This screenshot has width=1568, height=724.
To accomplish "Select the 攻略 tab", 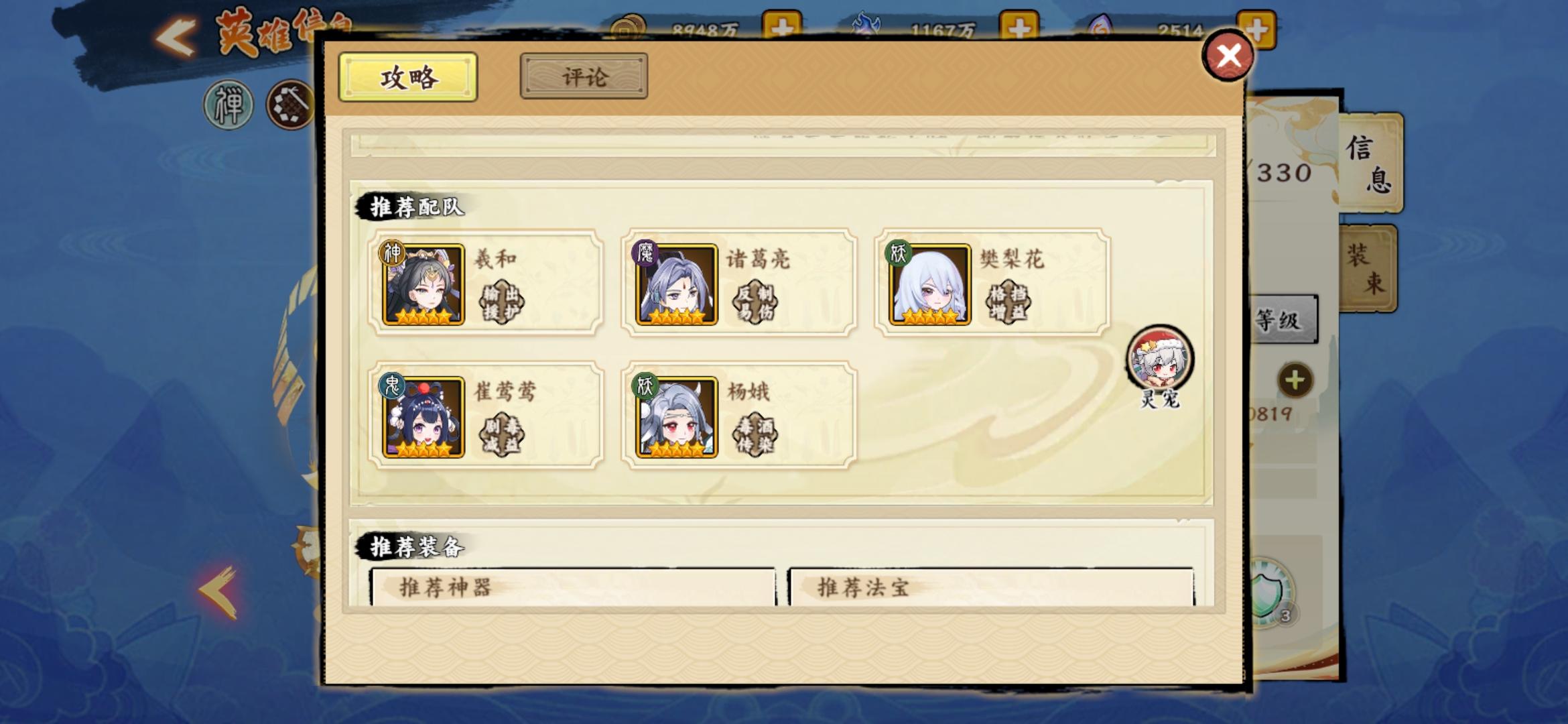I will click(408, 77).
